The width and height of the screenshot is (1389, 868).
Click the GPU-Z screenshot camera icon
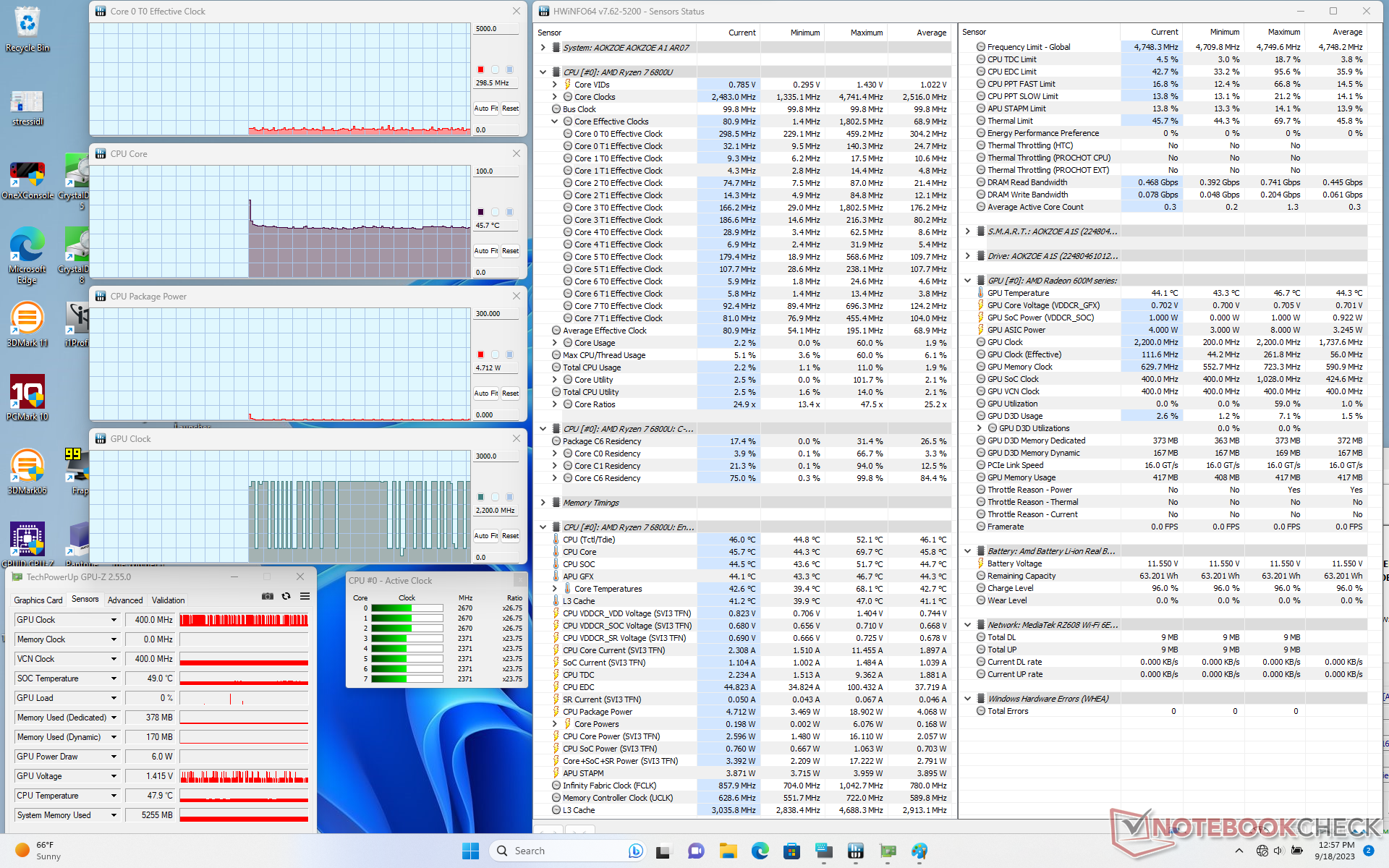click(x=268, y=596)
